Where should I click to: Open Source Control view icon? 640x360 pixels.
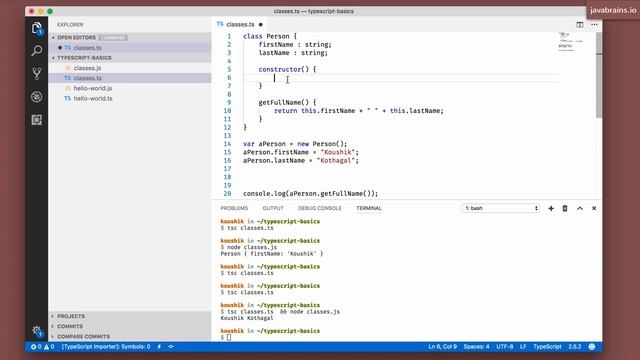pos(37,73)
